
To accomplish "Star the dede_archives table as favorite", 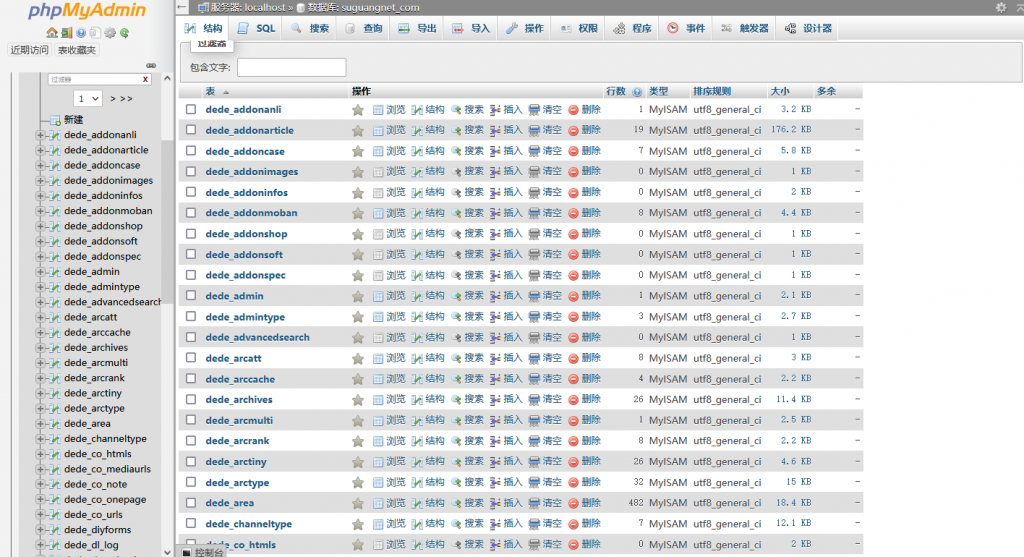I will point(358,400).
